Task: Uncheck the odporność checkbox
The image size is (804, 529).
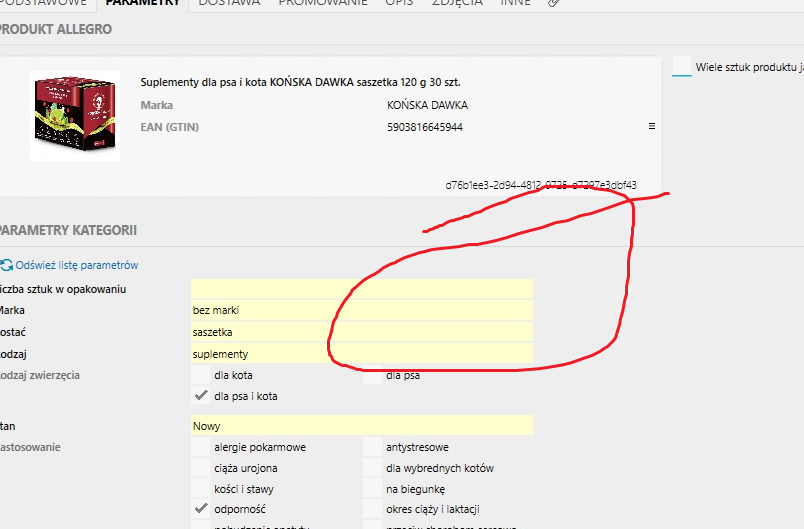Action: (x=200, y=509)
